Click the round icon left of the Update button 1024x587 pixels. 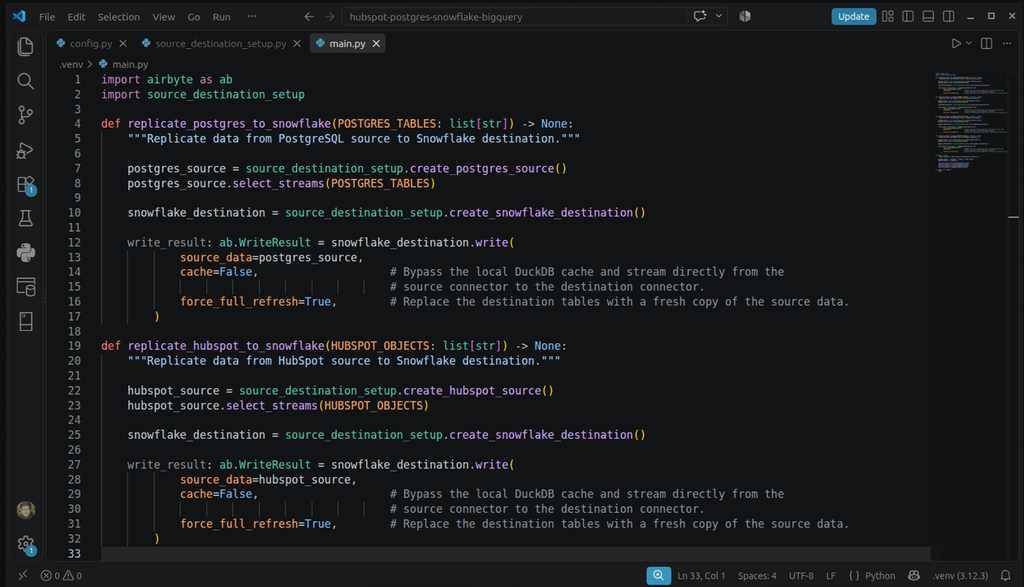(745, 16)
